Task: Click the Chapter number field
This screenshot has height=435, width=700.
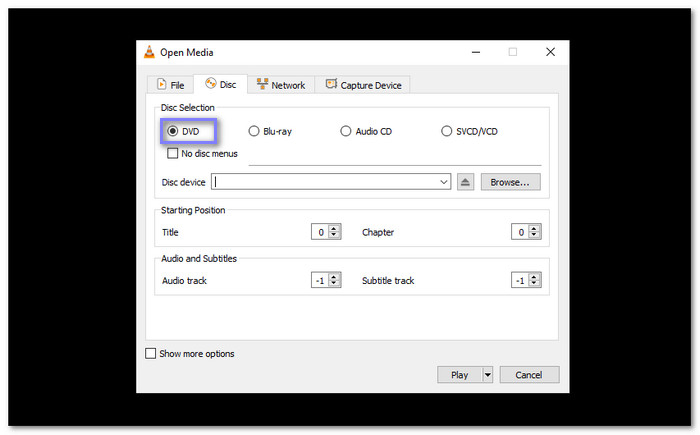Action: pos(520,232)
